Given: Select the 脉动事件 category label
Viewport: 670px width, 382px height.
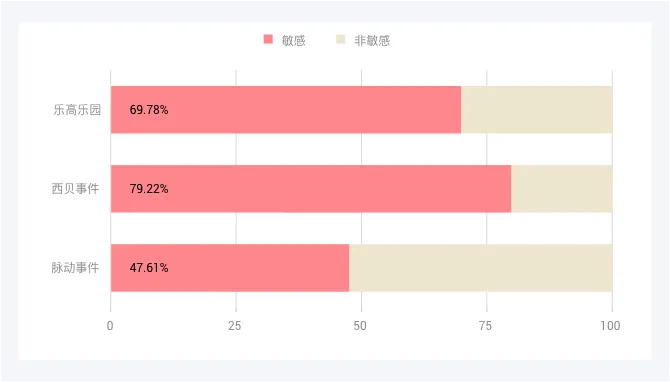Looking at the screenshot, I should point(76,267).
